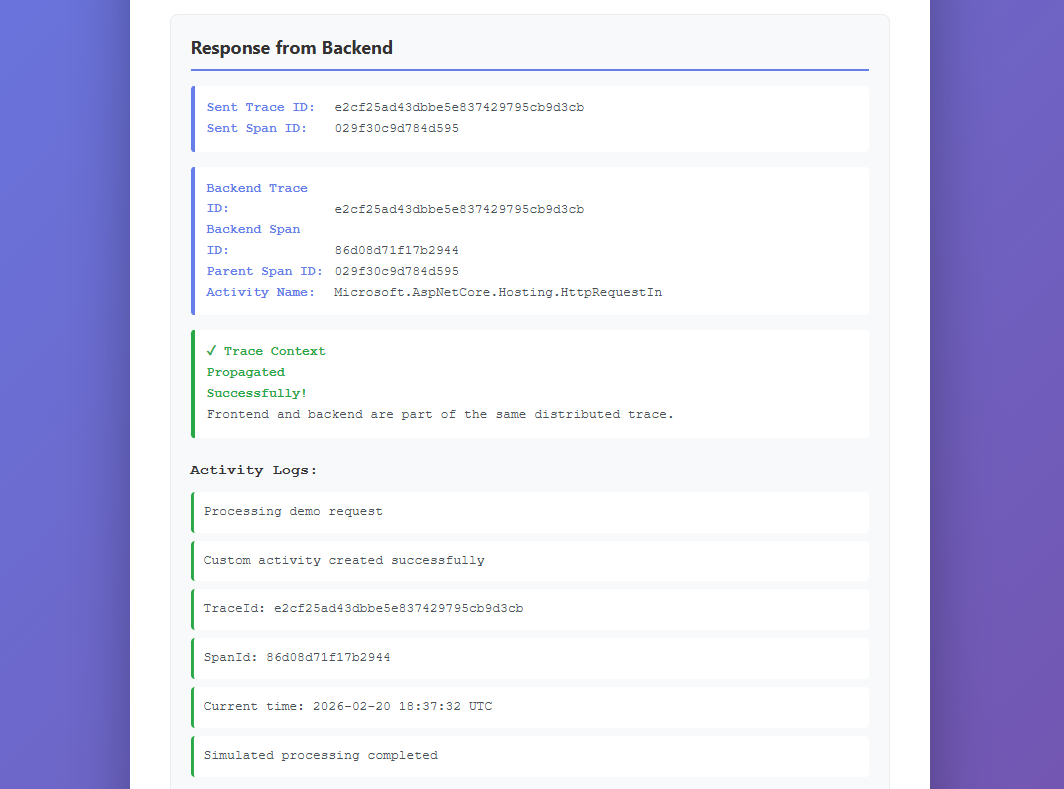1064x789 pixels.
Task: Click the Processing demo request log entry
Action: pyautogui.click(x=292, y=511)
